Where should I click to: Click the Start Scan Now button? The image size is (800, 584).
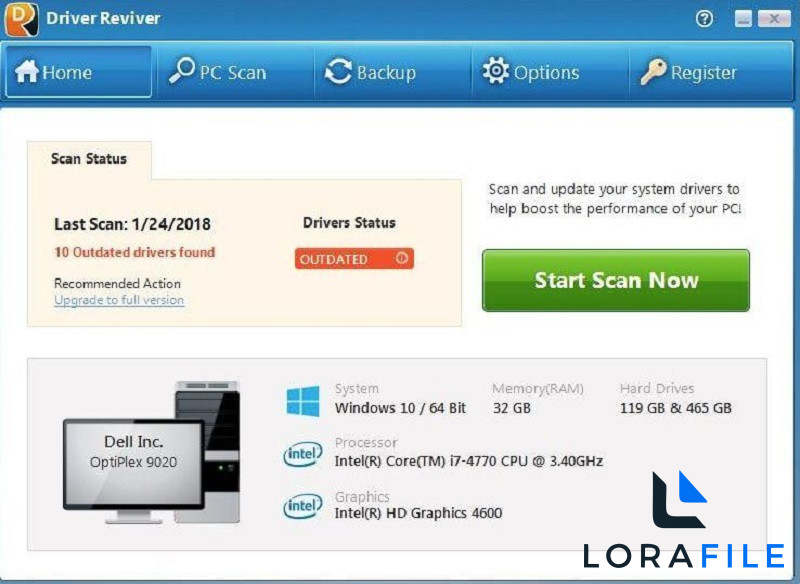click(616, 280)
